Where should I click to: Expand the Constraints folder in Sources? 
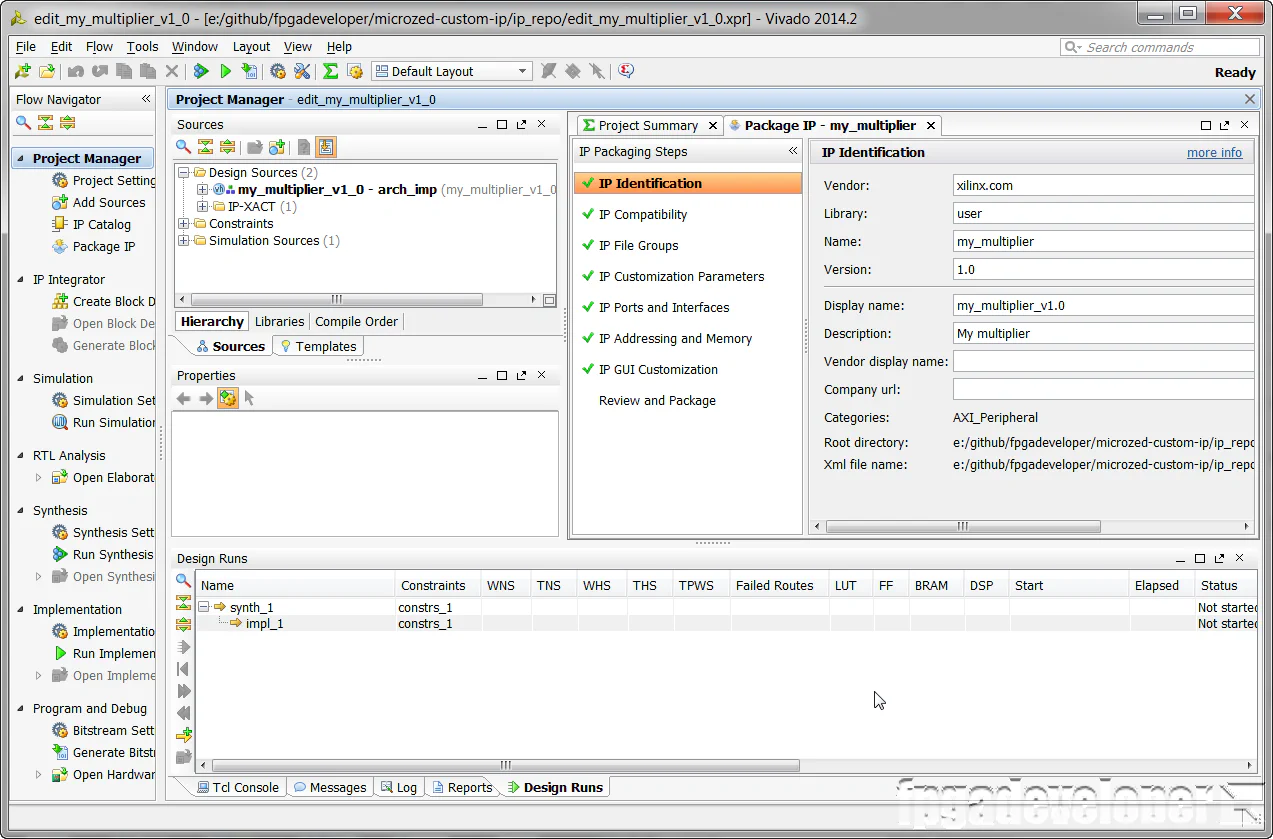[184, 223]
